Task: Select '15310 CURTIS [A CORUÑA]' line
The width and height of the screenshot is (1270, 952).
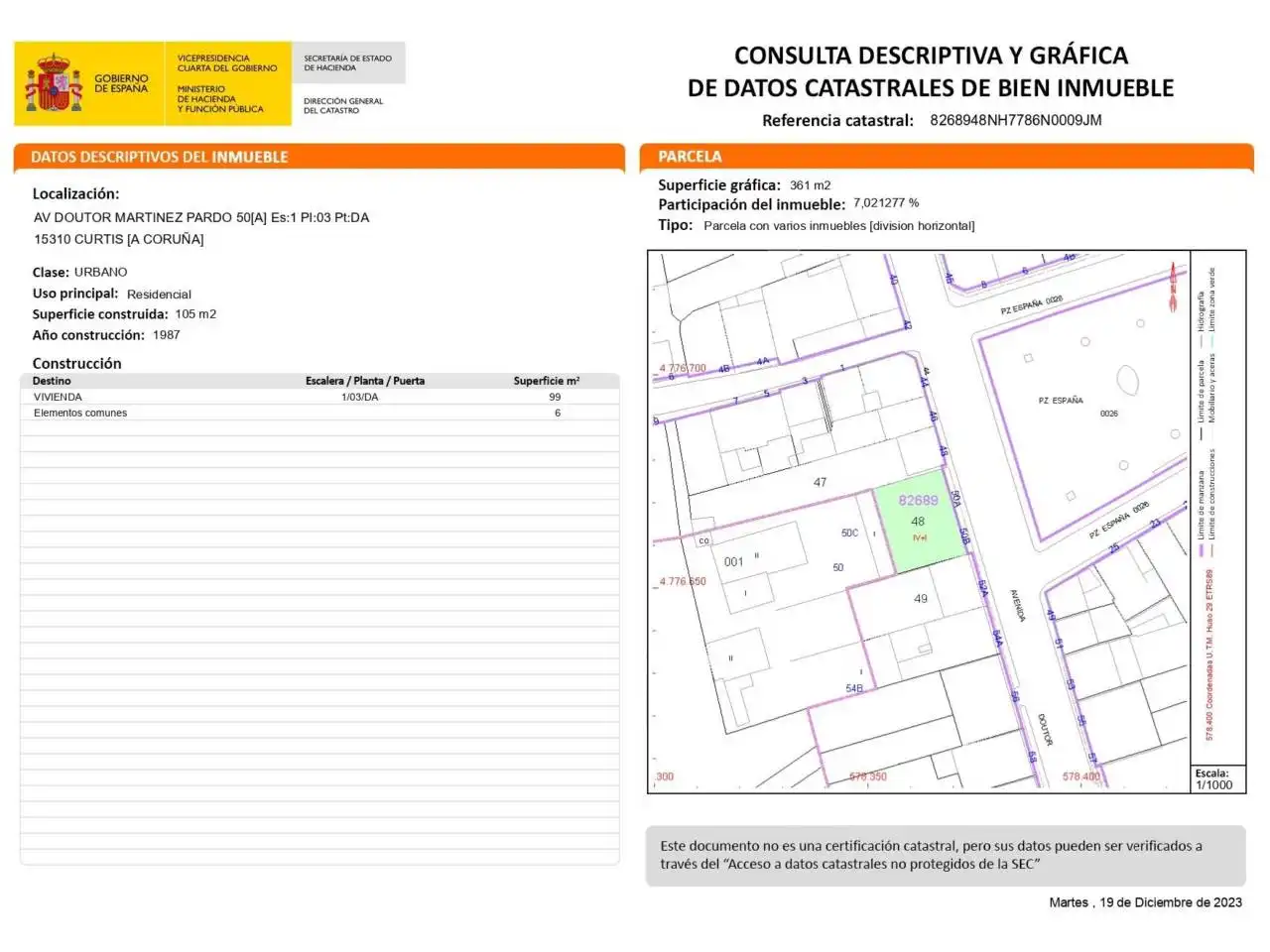Action: (119, 239)
